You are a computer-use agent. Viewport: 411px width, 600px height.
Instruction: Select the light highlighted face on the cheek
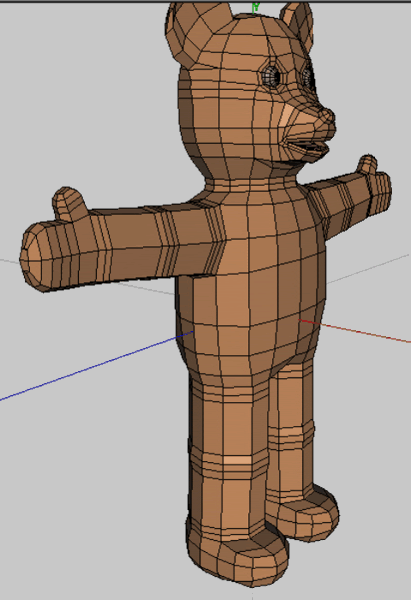286,115
